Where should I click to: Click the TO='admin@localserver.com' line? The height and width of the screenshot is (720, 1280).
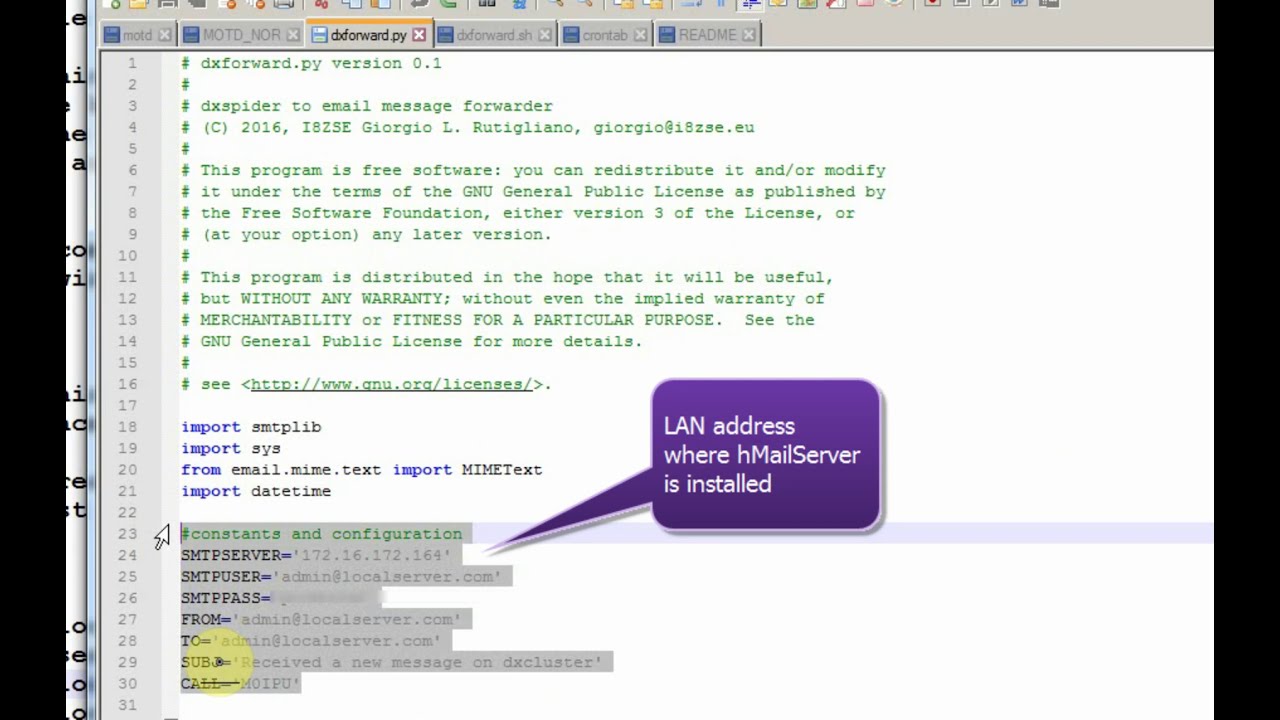(x=311, y=641)
